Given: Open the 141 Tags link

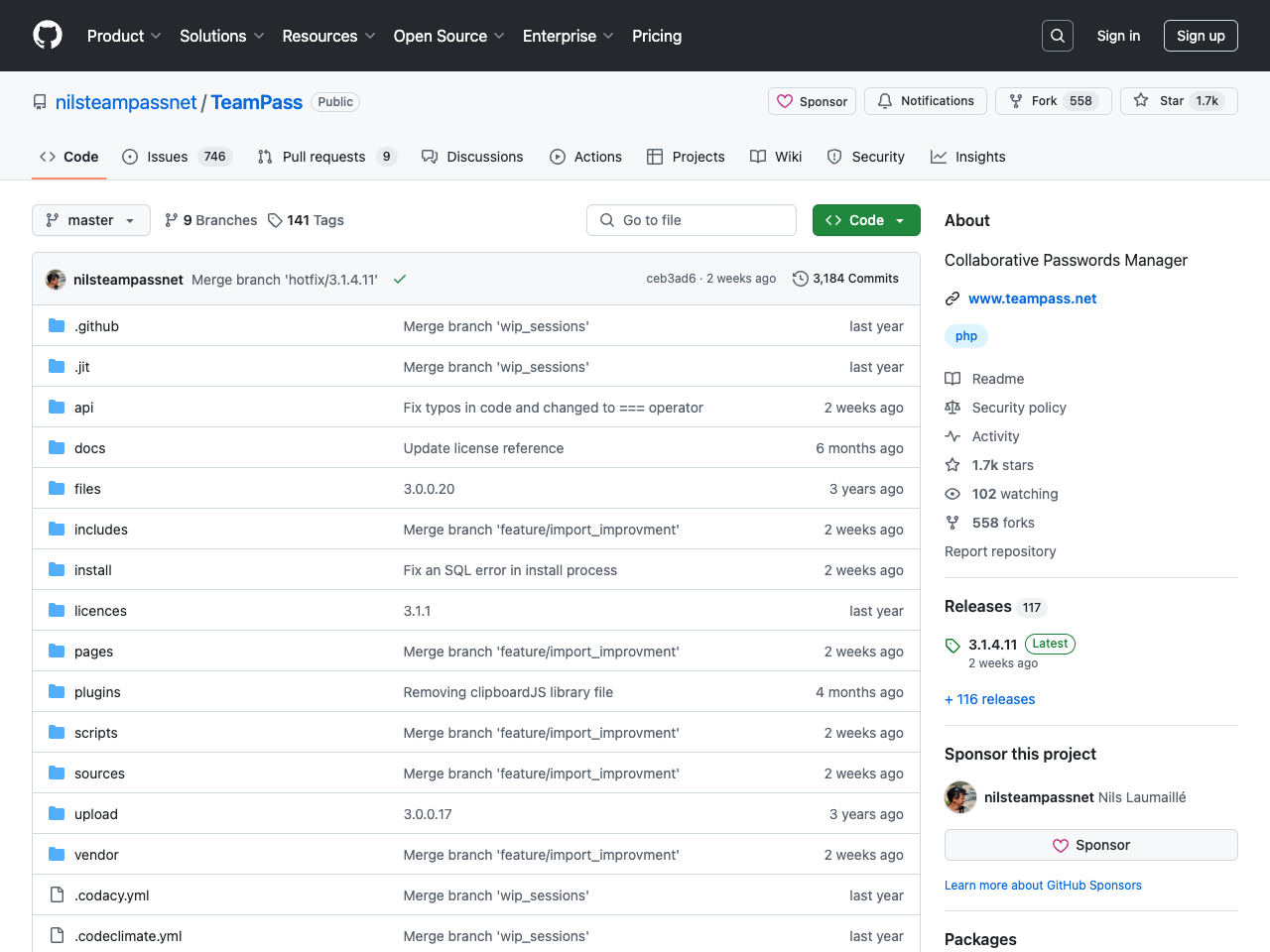Looking at the screenshot, I should 306,220.
